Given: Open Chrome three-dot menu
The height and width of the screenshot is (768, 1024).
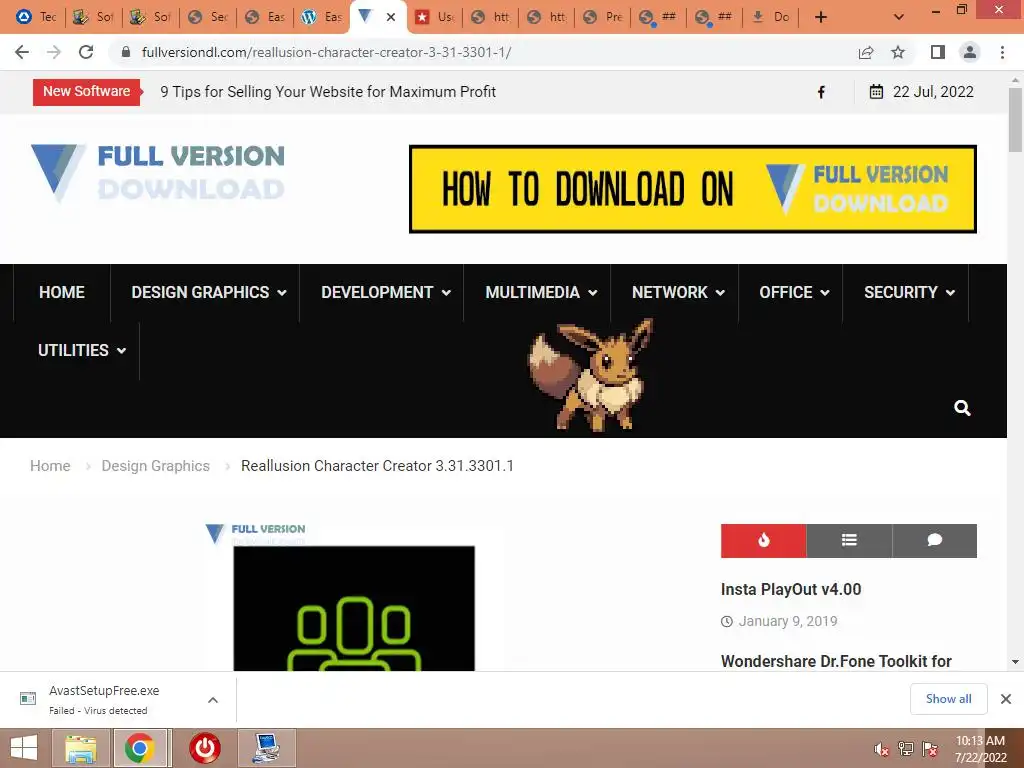Looking at the screenshot, I should point(1002,52).
